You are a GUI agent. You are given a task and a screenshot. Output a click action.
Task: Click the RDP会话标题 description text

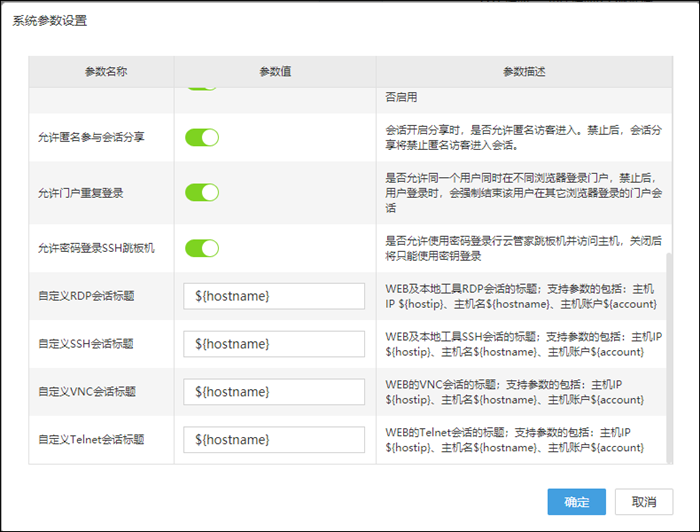pyautogui.click(x=520, y=296)
